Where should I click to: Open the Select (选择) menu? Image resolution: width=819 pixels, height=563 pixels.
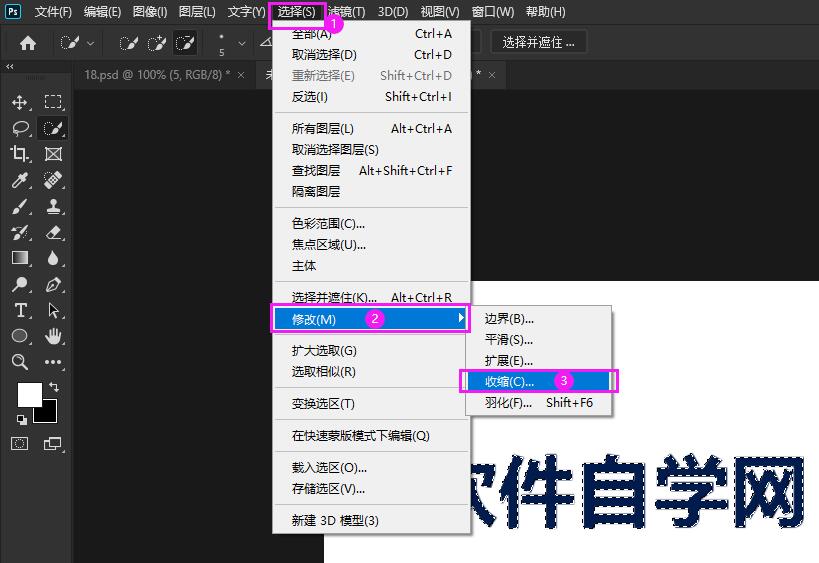(x=297, y=11)
